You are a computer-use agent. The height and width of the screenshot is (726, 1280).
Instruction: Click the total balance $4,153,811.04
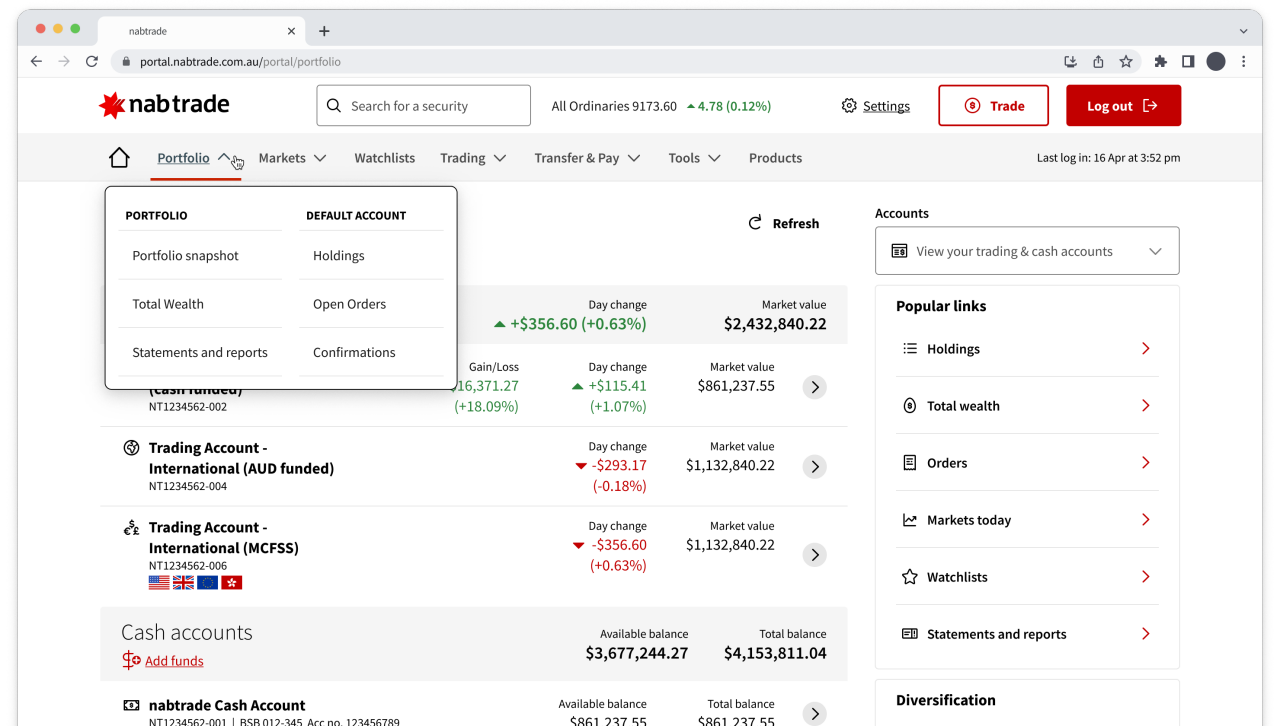coord(775,653)
